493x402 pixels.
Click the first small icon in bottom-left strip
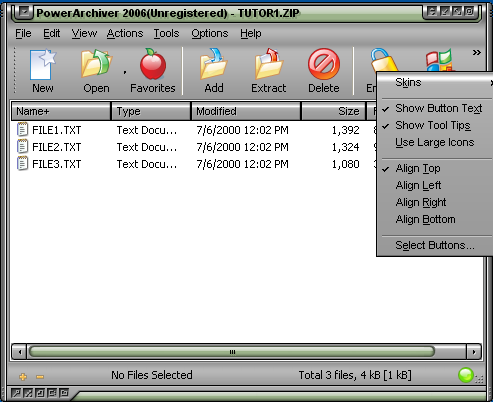coord(16,393)
